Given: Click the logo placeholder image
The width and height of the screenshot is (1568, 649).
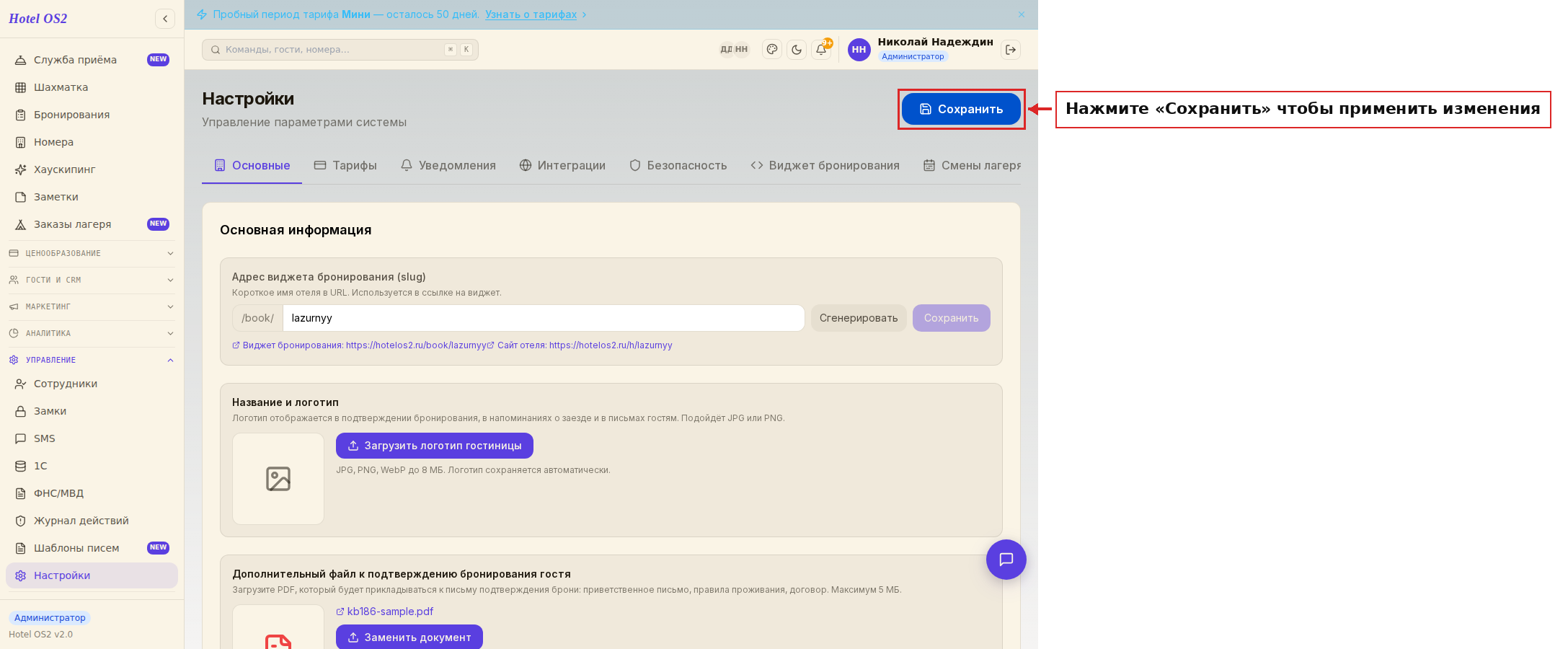Looking at the screenshot, I should (278, 479).
